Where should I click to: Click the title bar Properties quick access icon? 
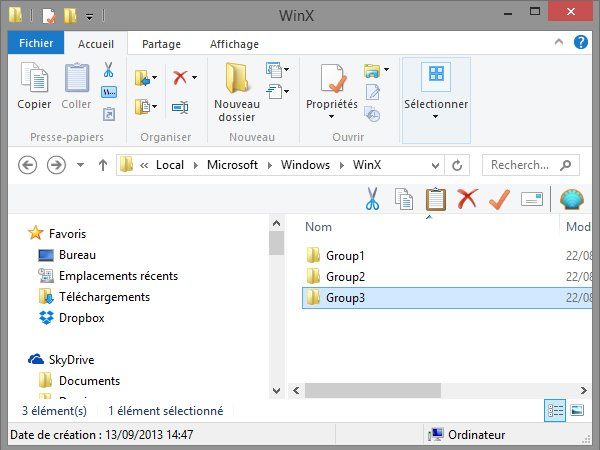[49, 16]
